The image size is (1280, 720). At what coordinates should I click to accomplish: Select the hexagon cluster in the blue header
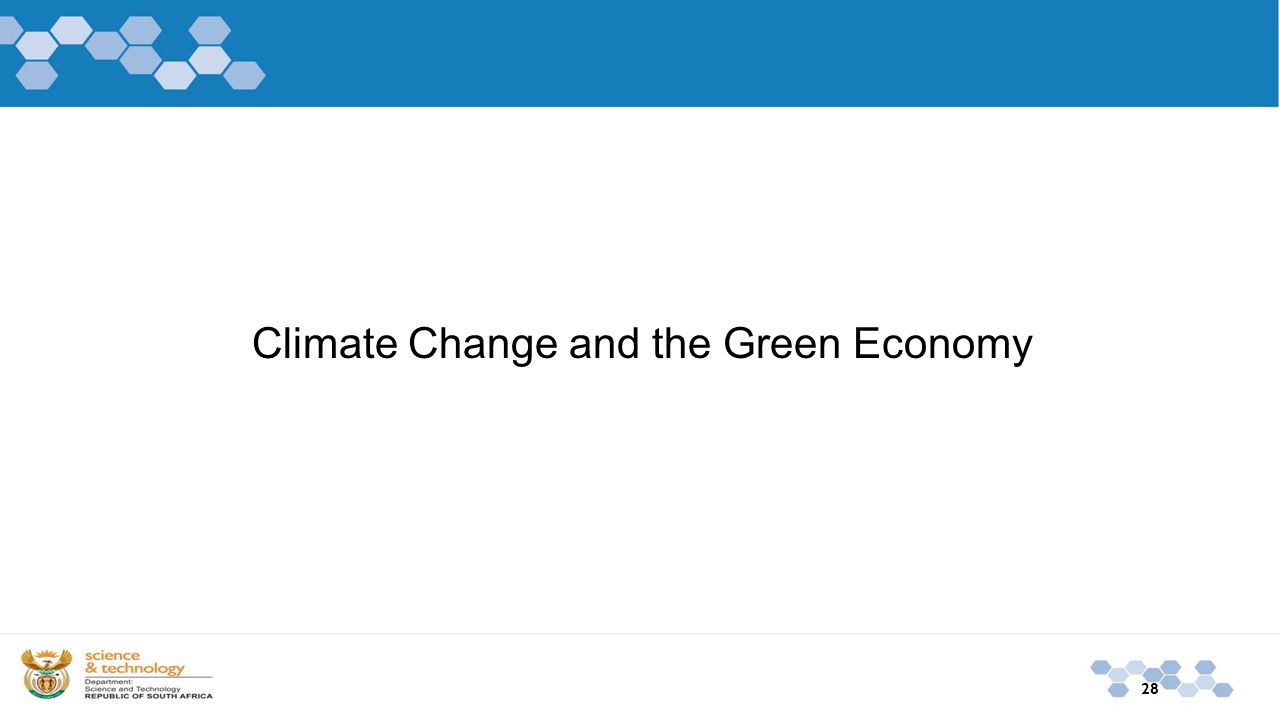coord(133,52)
